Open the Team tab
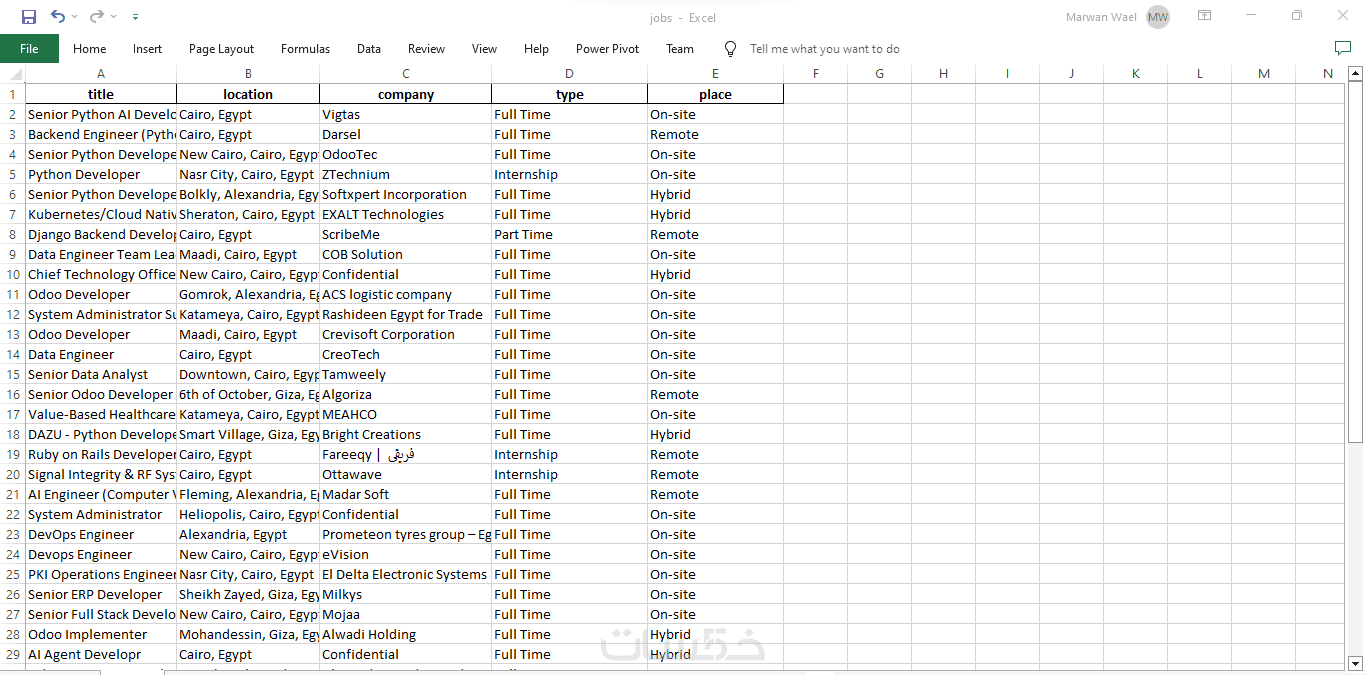This screenshot has width=1366, height=675. [x=680, y=48]
